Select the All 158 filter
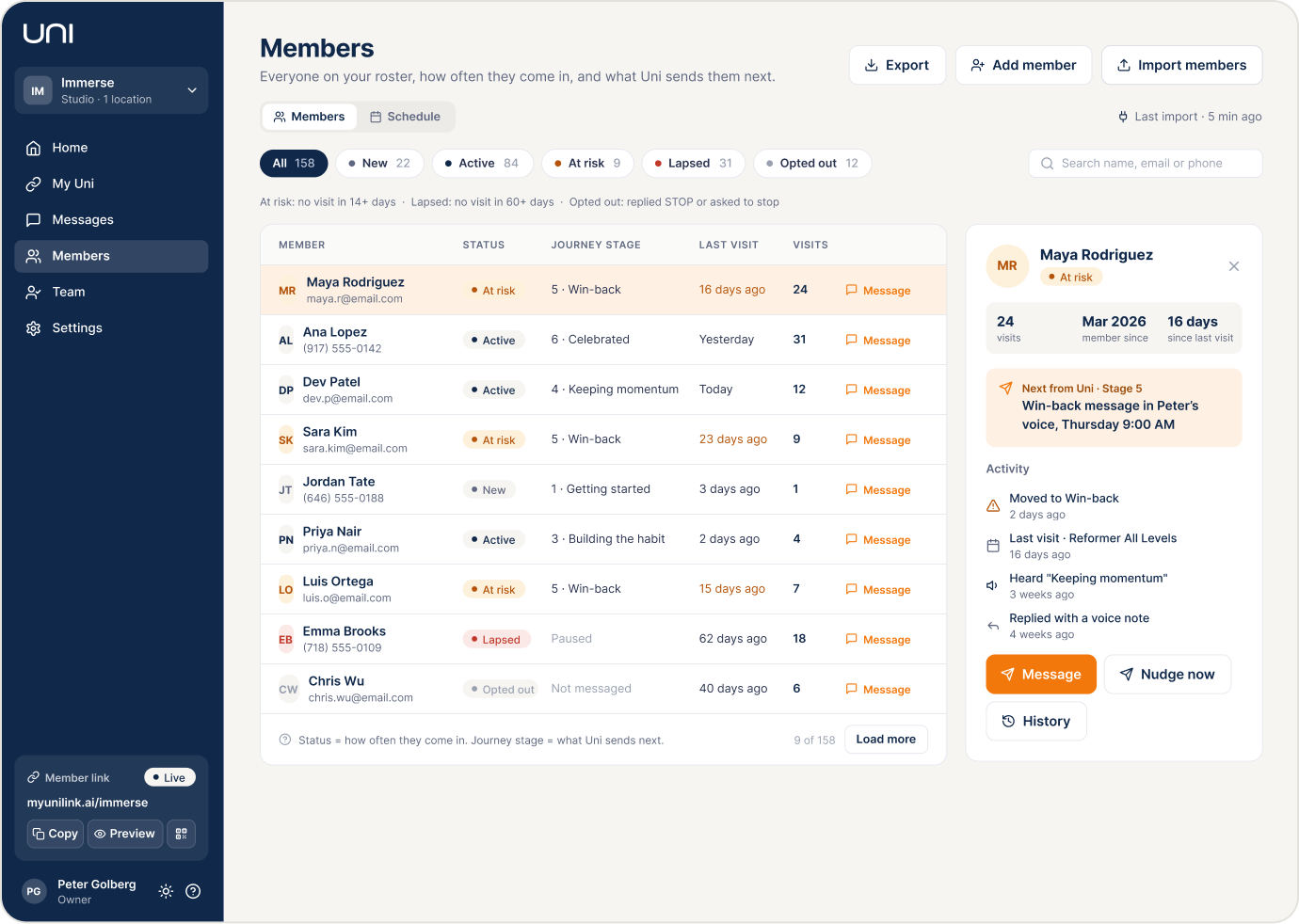Viewport: 1299px width, 924px height. click(294, 163)
